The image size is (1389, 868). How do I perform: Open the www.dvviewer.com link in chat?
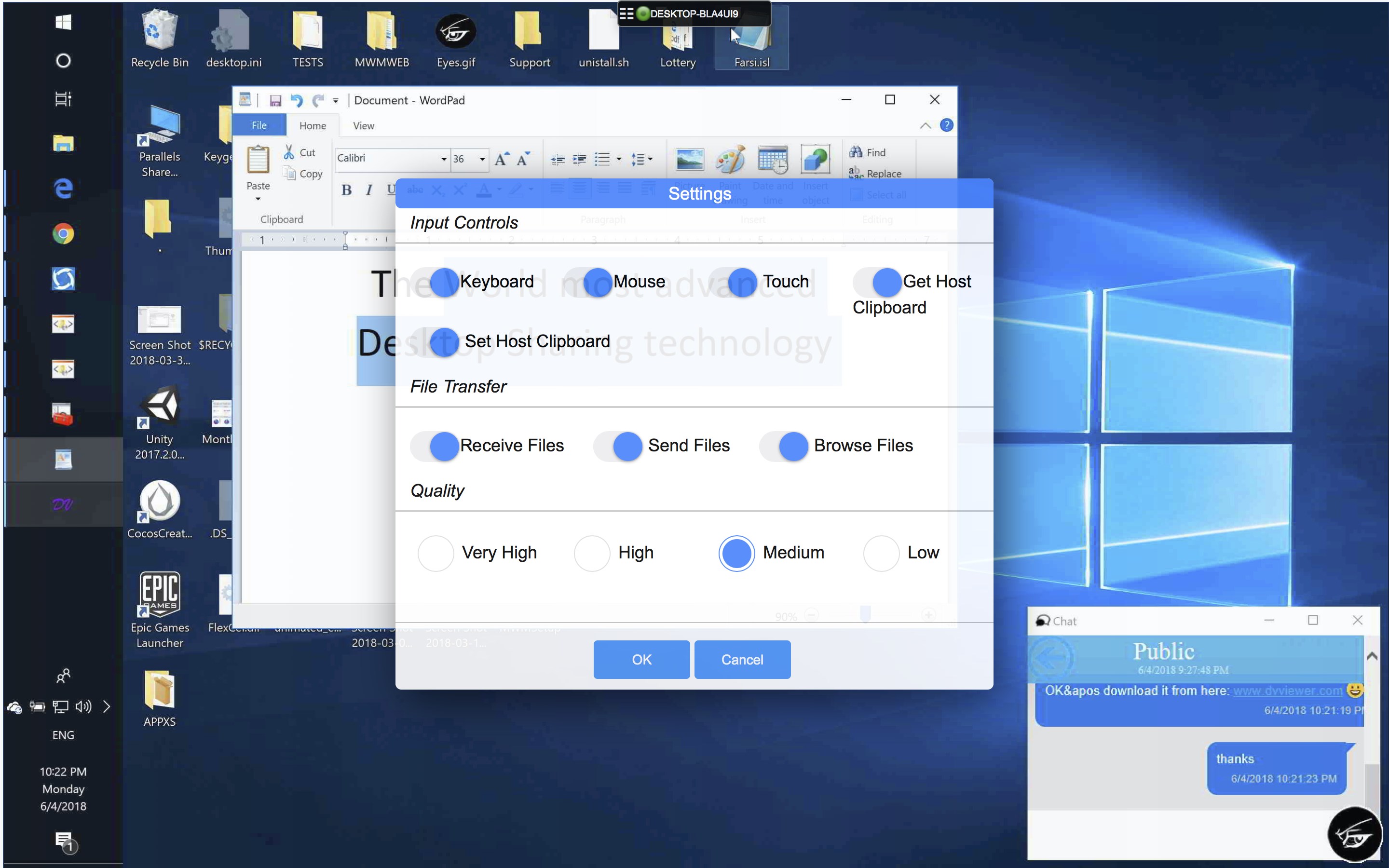tap(1287, 691)
